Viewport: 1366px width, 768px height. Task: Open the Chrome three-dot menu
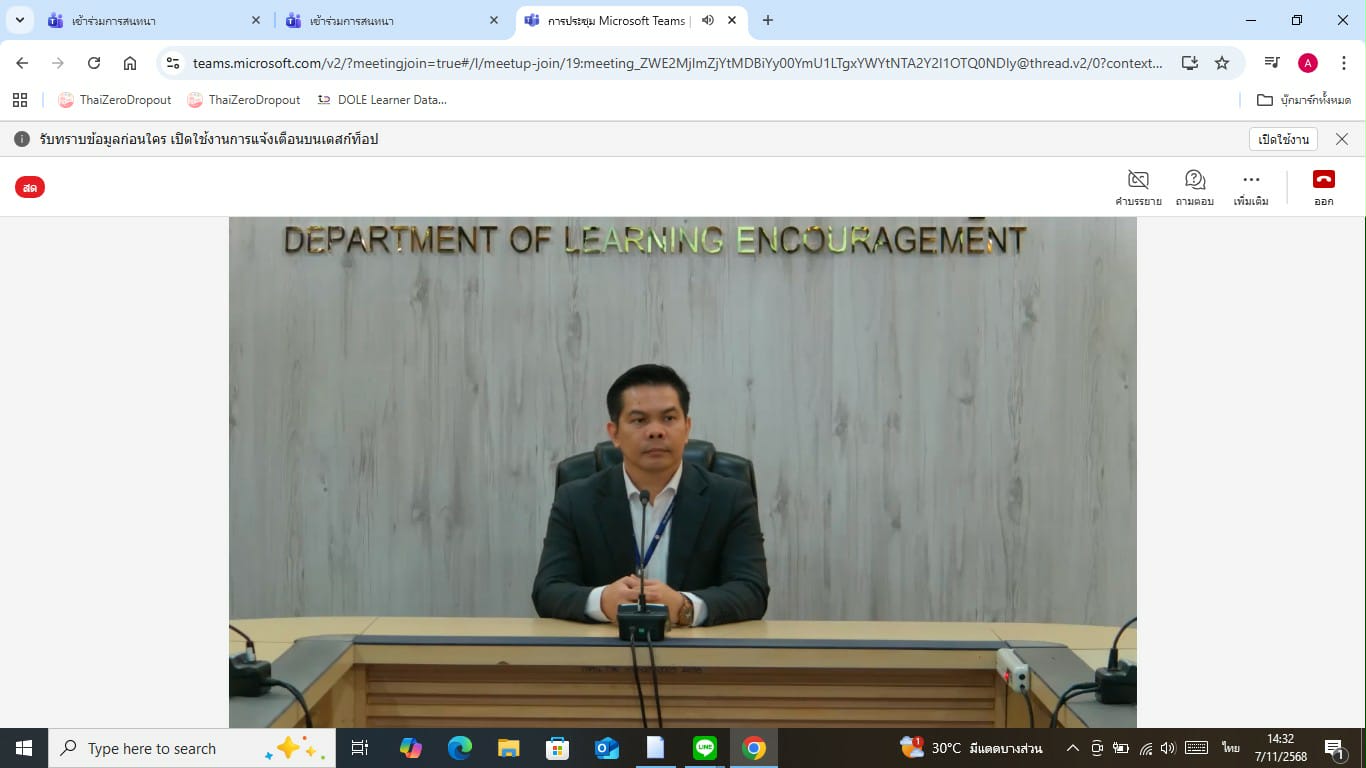(x=1344, y=63)
